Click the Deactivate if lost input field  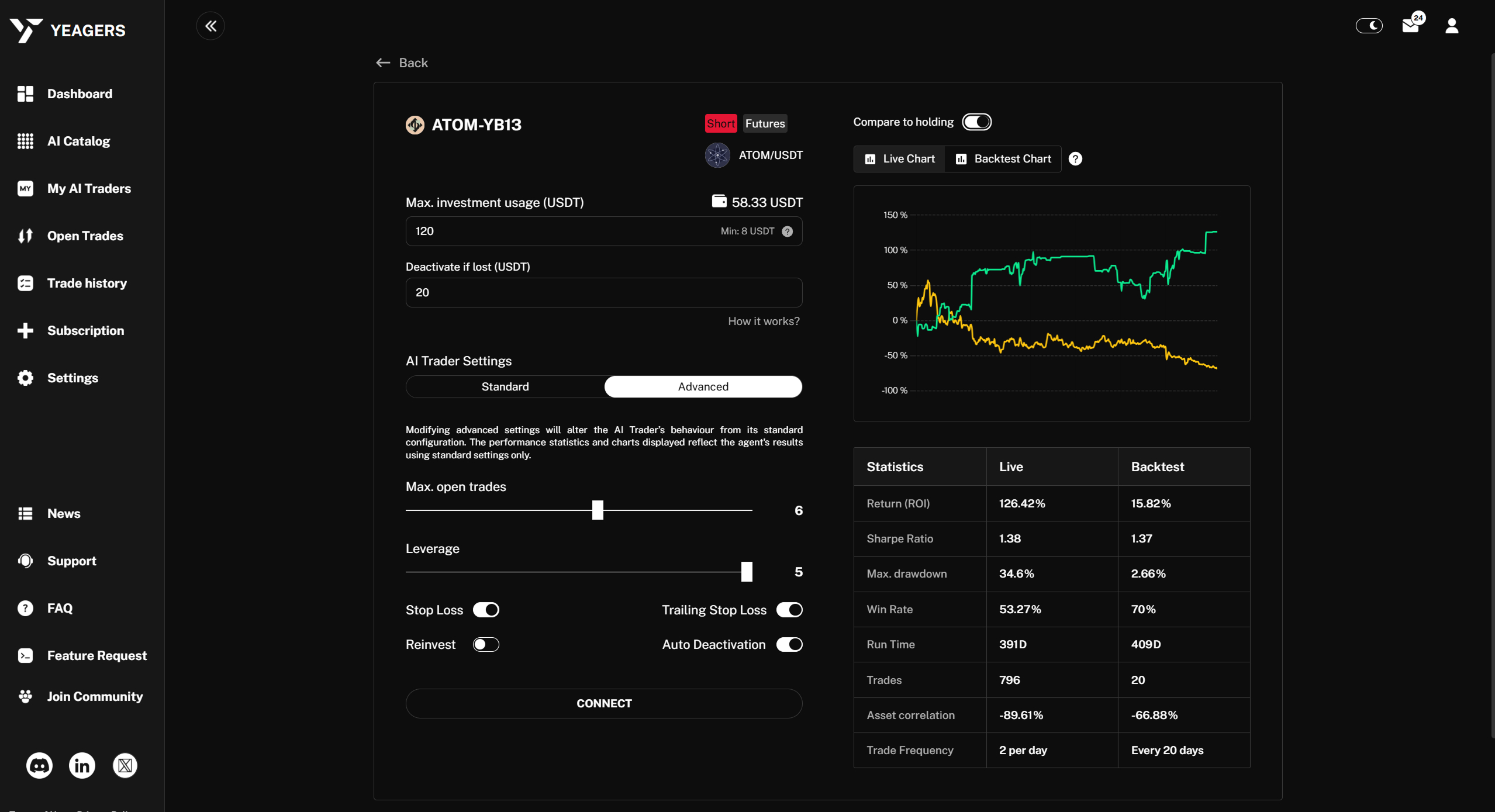[x=604, y=292]
